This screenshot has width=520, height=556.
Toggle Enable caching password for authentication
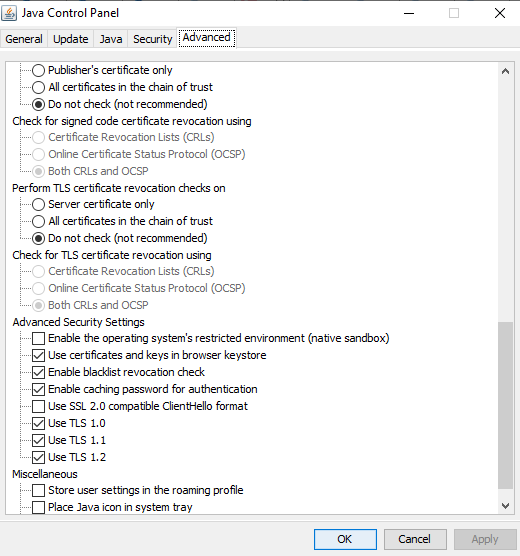[x=38, y=389]
